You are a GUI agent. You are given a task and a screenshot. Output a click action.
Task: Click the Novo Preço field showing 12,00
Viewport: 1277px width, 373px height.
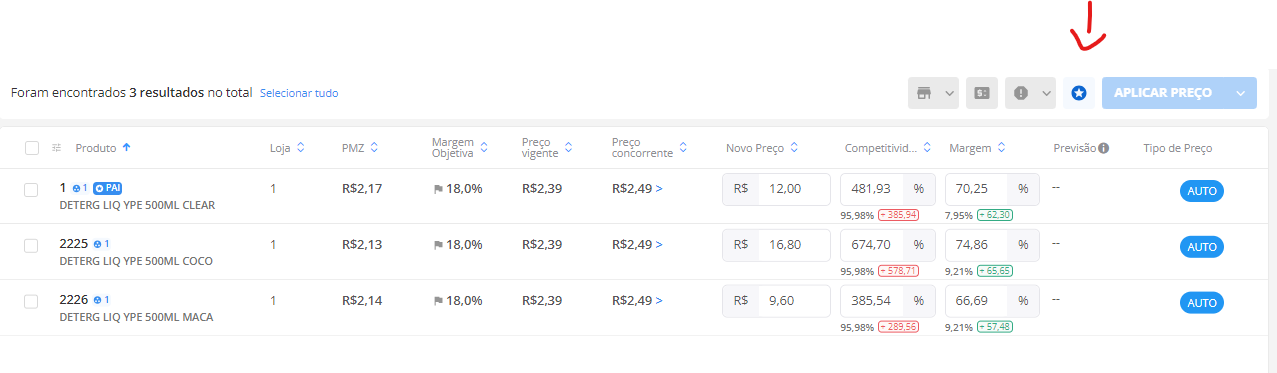click(x=777, y=189)
